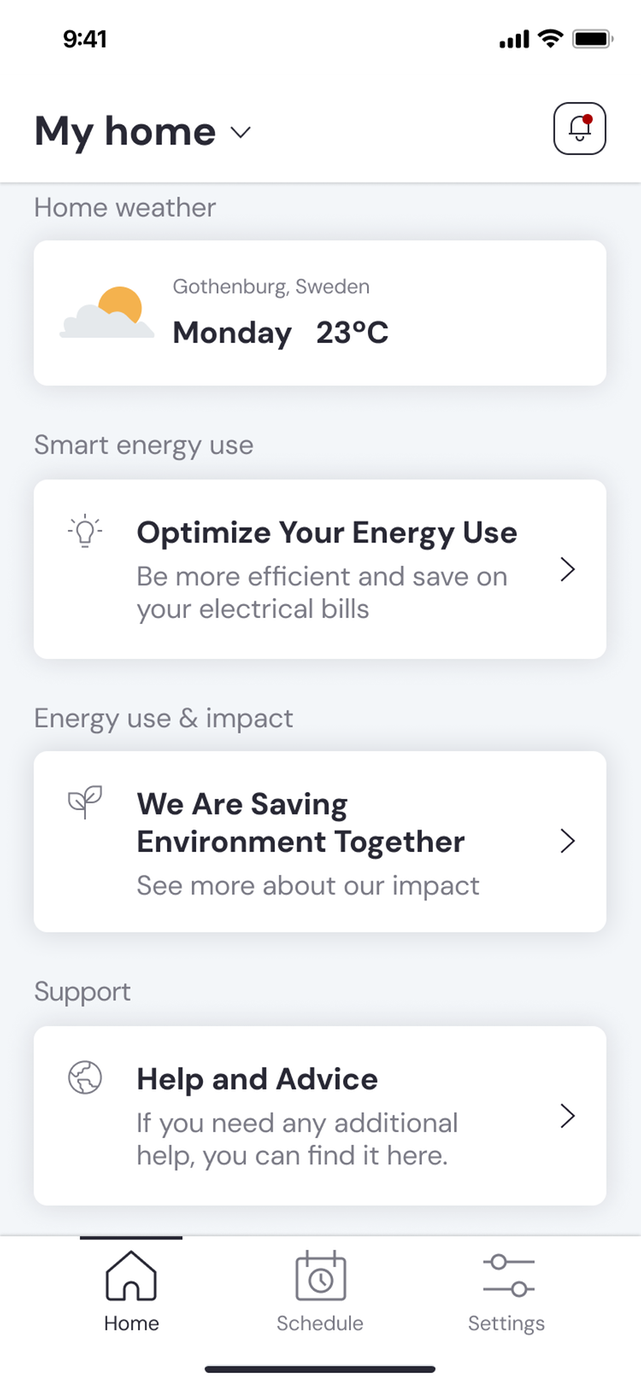This screenshot has height=1387, width=641.
Task: Tap the Settings sliders icon
Action: point(507,1277)
